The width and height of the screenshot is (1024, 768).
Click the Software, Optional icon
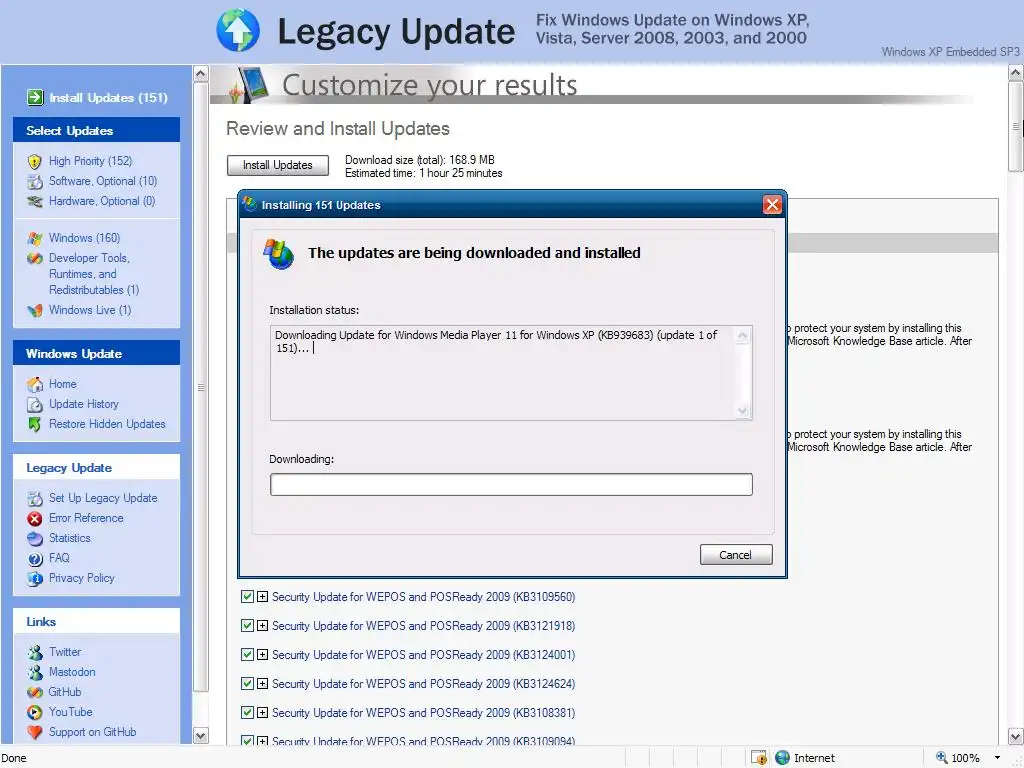[x=35, y=182]
